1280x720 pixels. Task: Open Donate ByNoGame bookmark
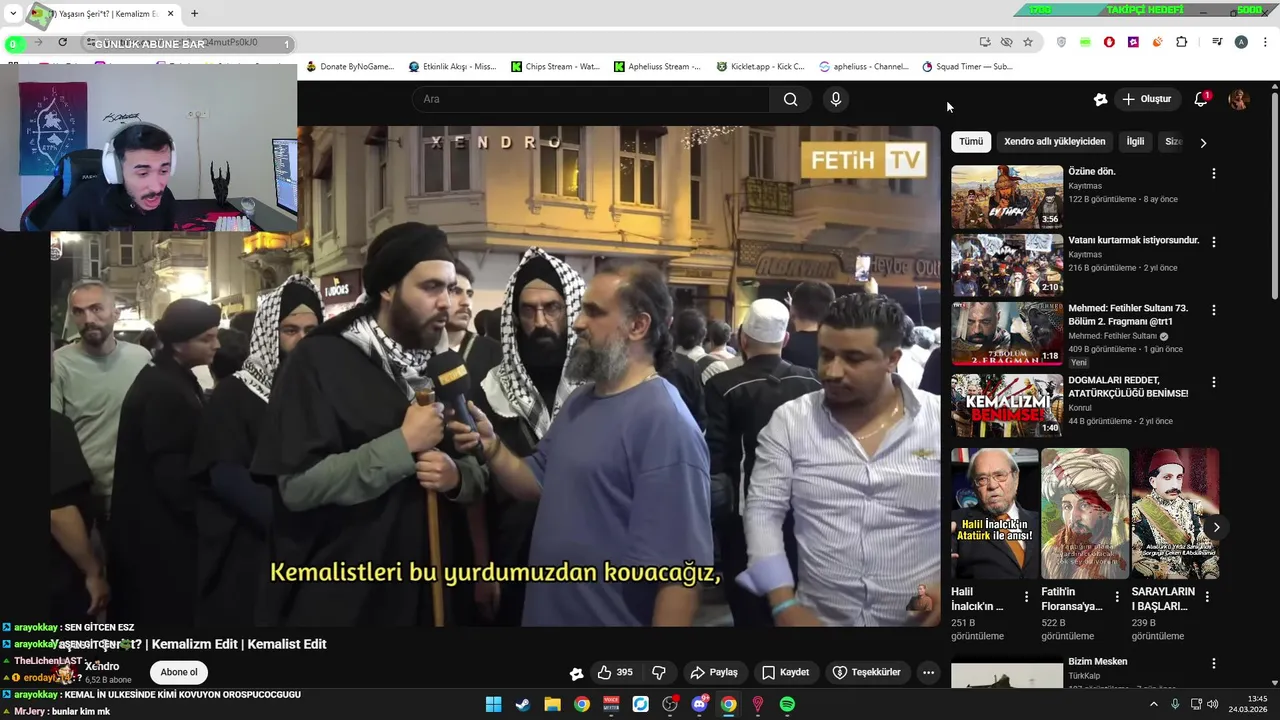[x=350, y=67]
